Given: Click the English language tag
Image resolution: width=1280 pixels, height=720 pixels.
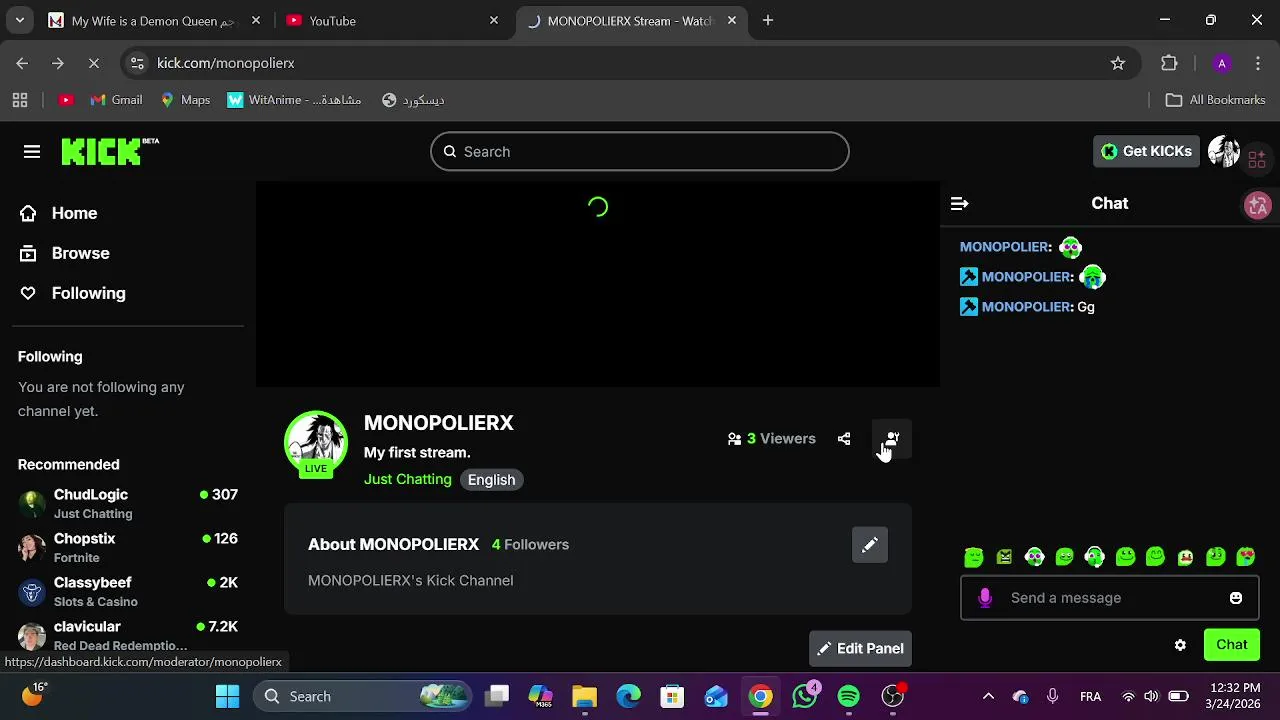Looking at the screenshot, I should coord(491,480).
